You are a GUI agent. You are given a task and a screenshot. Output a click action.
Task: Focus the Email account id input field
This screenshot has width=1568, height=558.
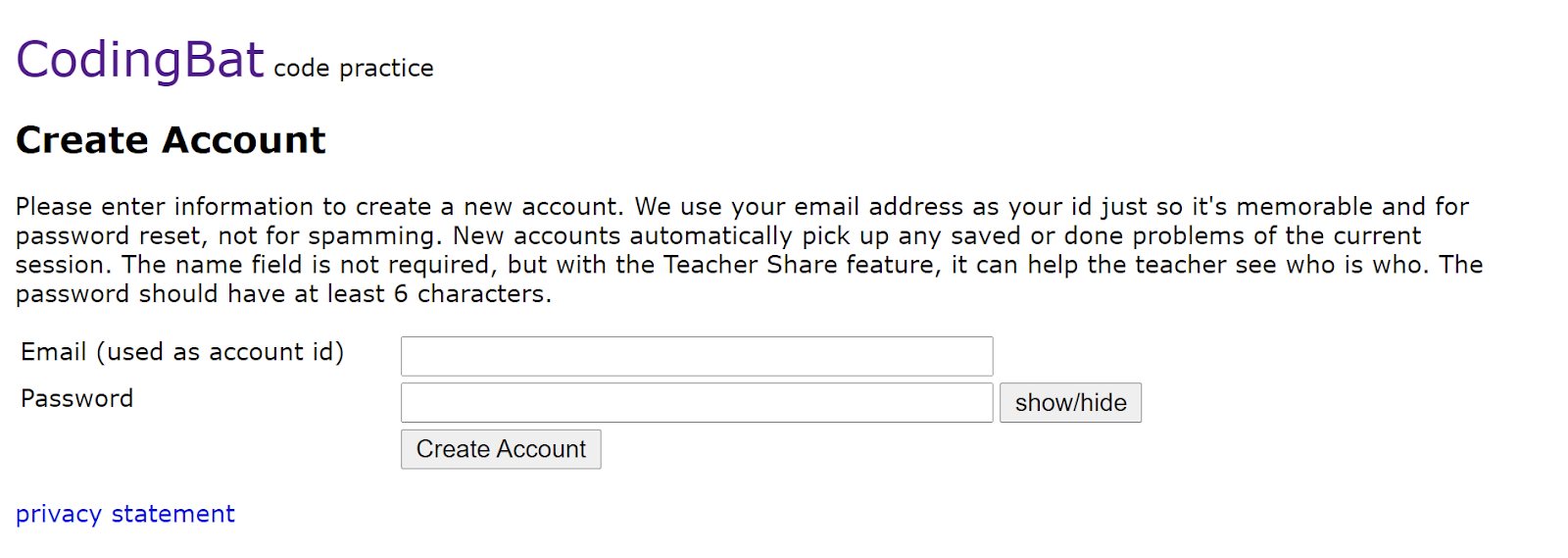click(x=696, y=356)
